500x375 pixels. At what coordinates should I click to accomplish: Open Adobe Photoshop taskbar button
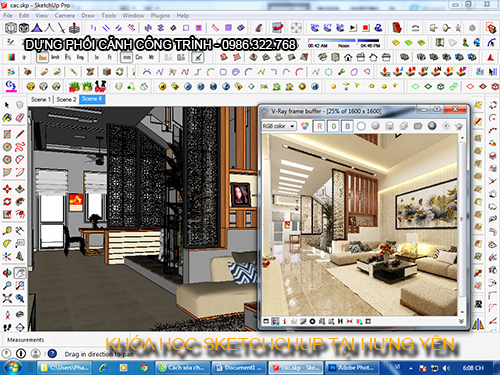pos(352,368)
